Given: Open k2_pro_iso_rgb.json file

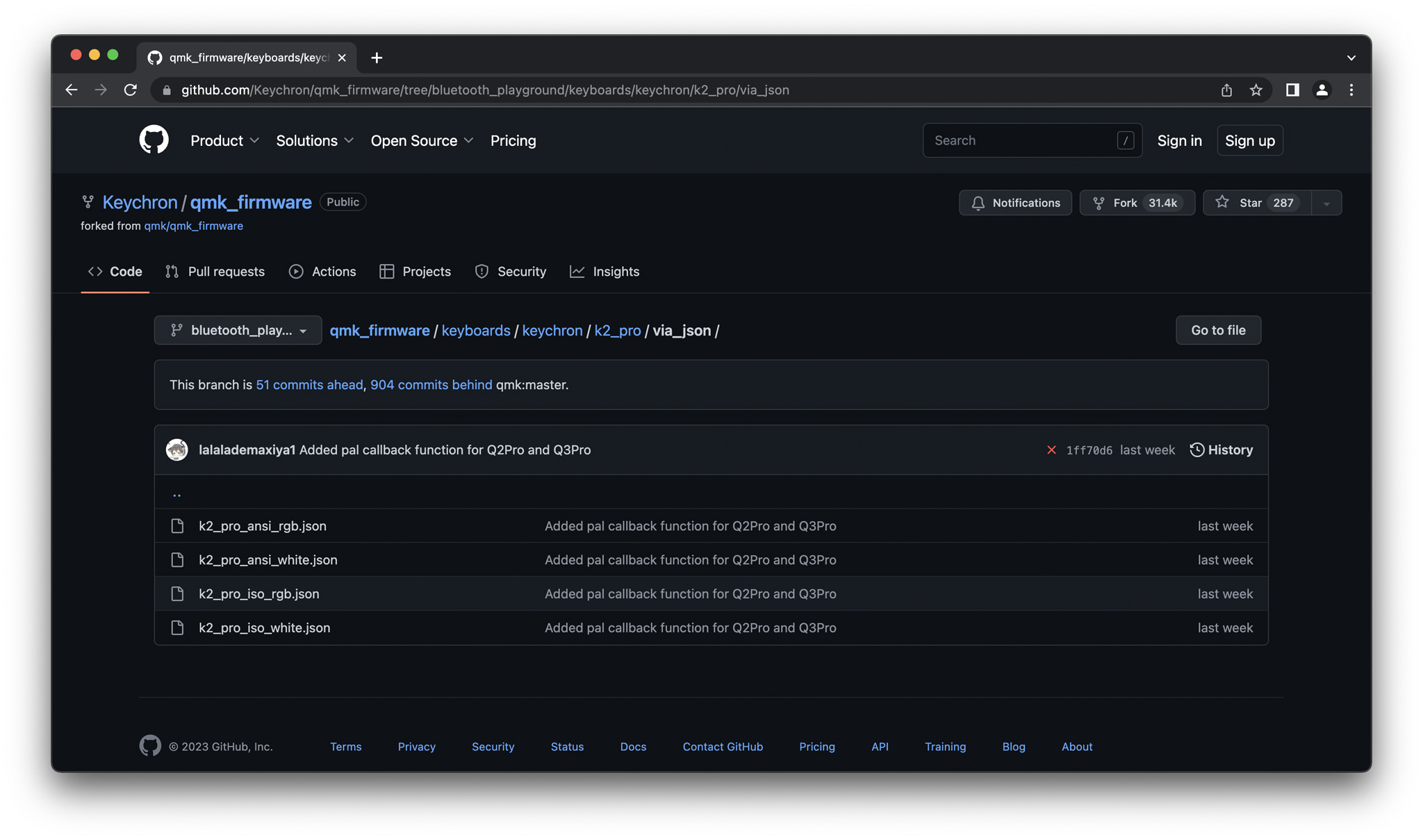Looking at the screenshot, I should (258, 594).
